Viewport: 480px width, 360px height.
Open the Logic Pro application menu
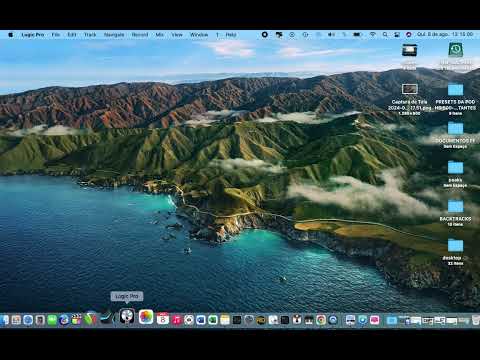point(33,35)
